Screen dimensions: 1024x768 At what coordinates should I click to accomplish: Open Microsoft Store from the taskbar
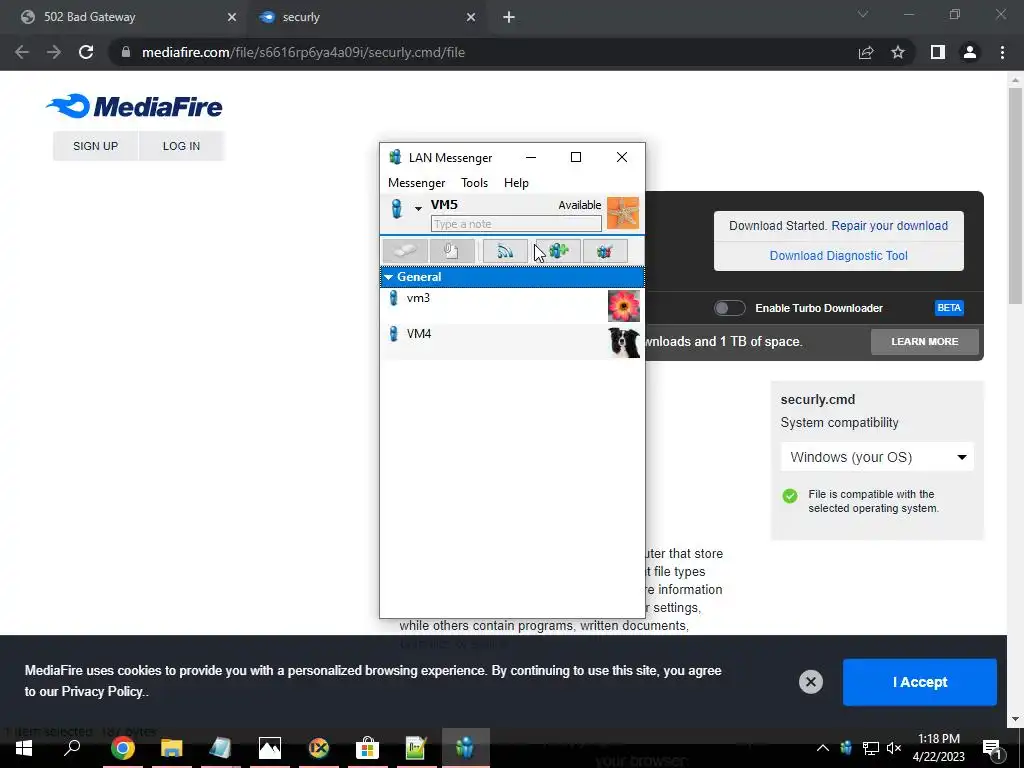point(367,748)
